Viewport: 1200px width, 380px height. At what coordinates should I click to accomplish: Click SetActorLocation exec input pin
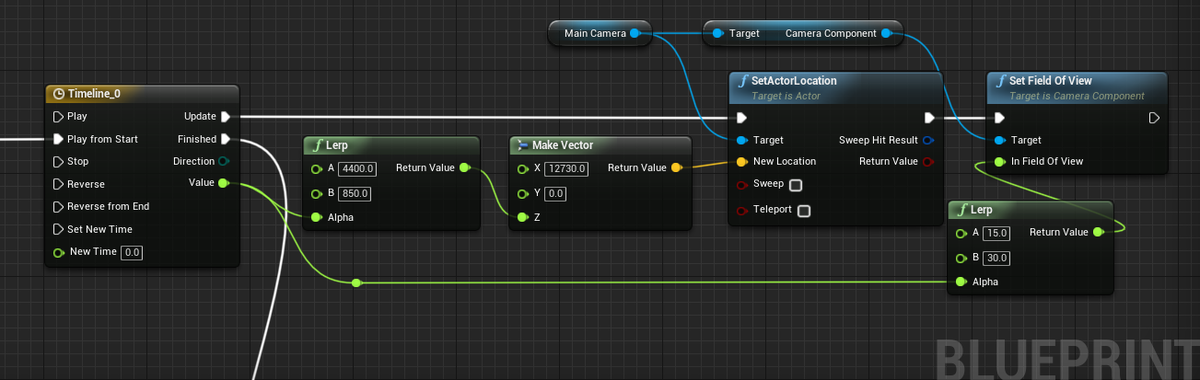741,117
